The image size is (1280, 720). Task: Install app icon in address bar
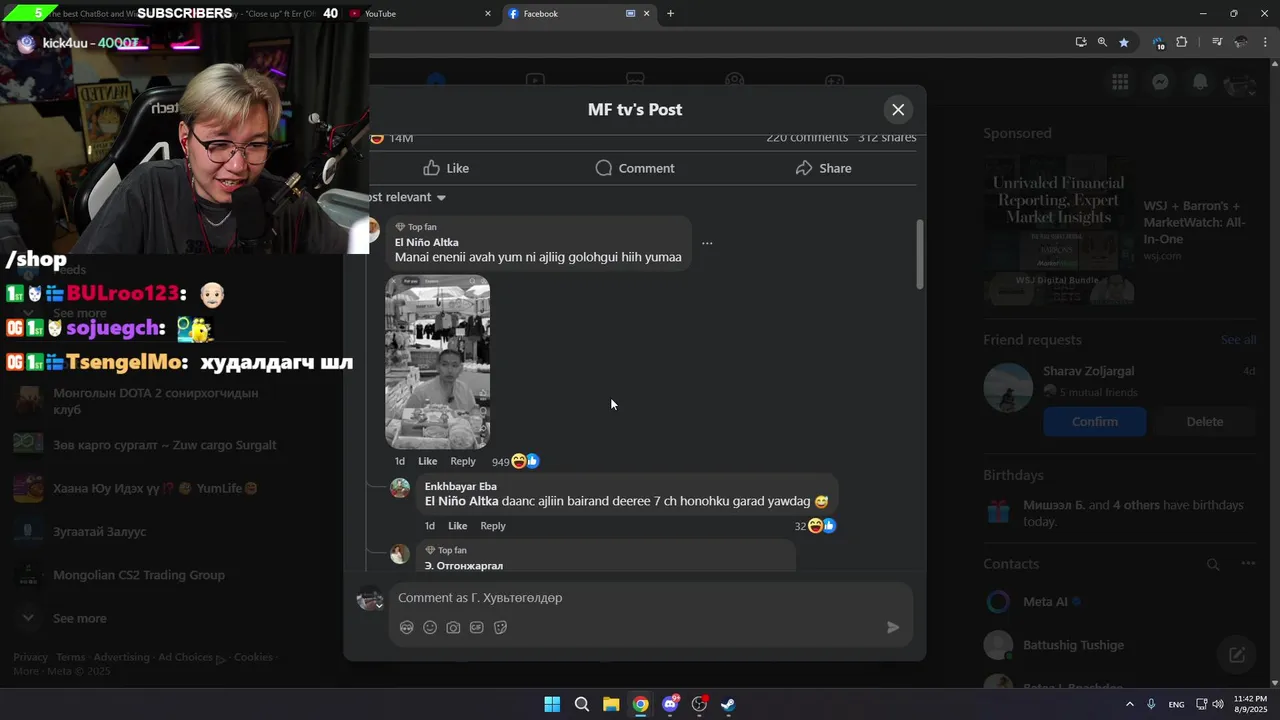[1081, 42]
